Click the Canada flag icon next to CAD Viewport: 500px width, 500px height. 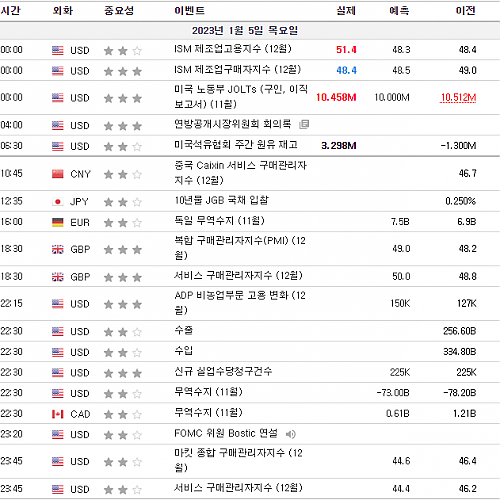point(58,414)
